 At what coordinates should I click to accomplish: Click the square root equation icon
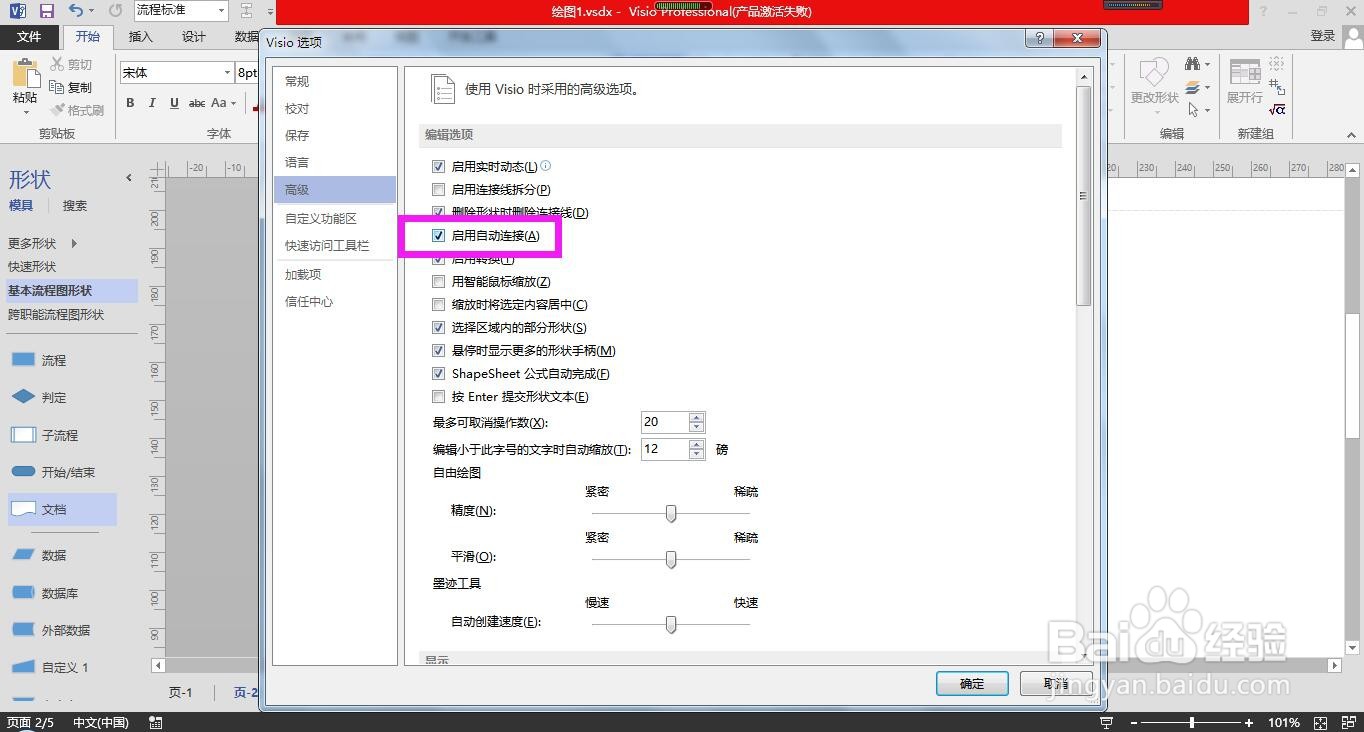pos(1277,109)
